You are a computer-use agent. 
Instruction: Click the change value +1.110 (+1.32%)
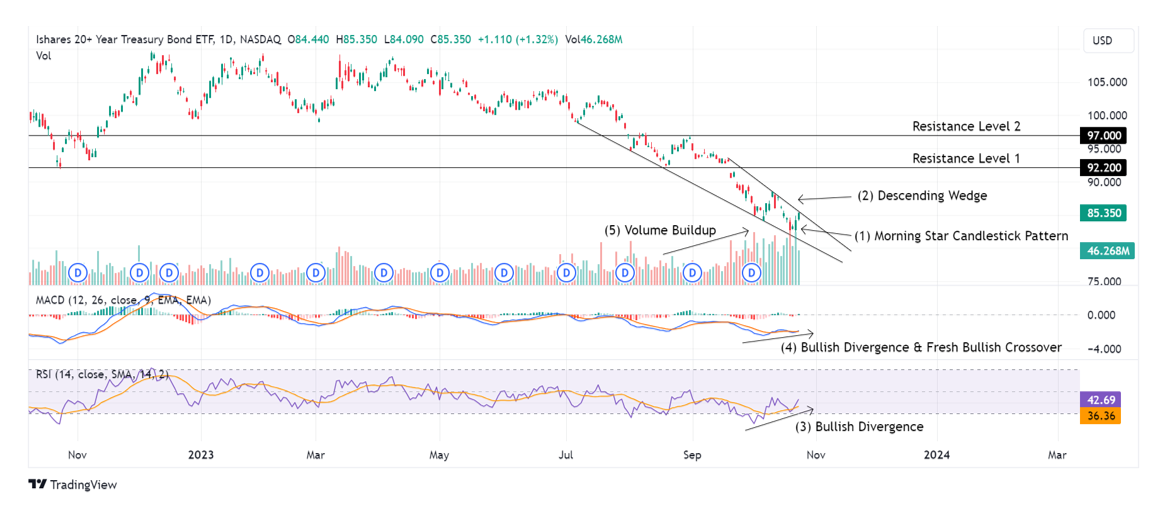pyautogui.click(x=517, y=40)
